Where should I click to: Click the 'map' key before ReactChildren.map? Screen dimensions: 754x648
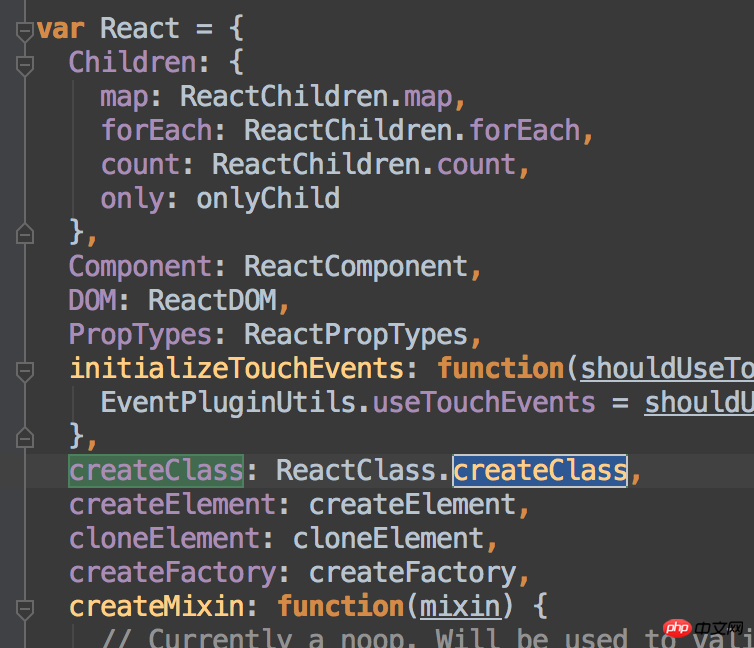(124, 98)
